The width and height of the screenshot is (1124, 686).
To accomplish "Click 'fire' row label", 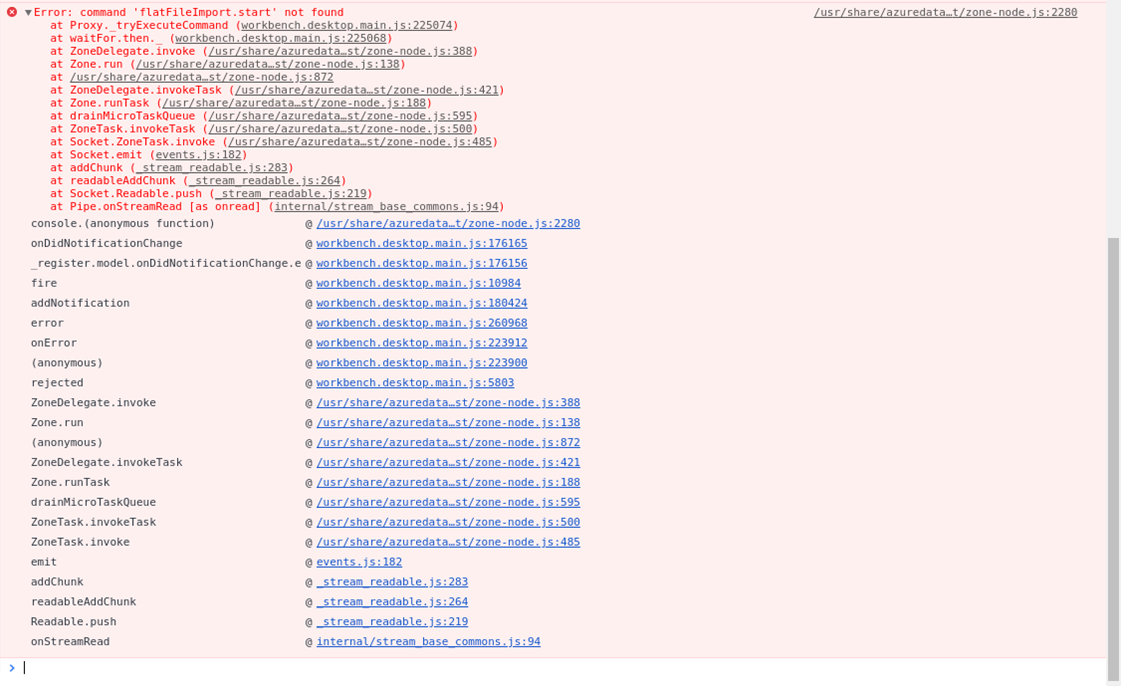I will [44, 283].
